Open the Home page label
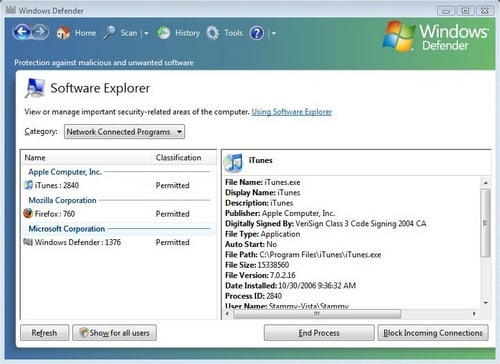 85,33
